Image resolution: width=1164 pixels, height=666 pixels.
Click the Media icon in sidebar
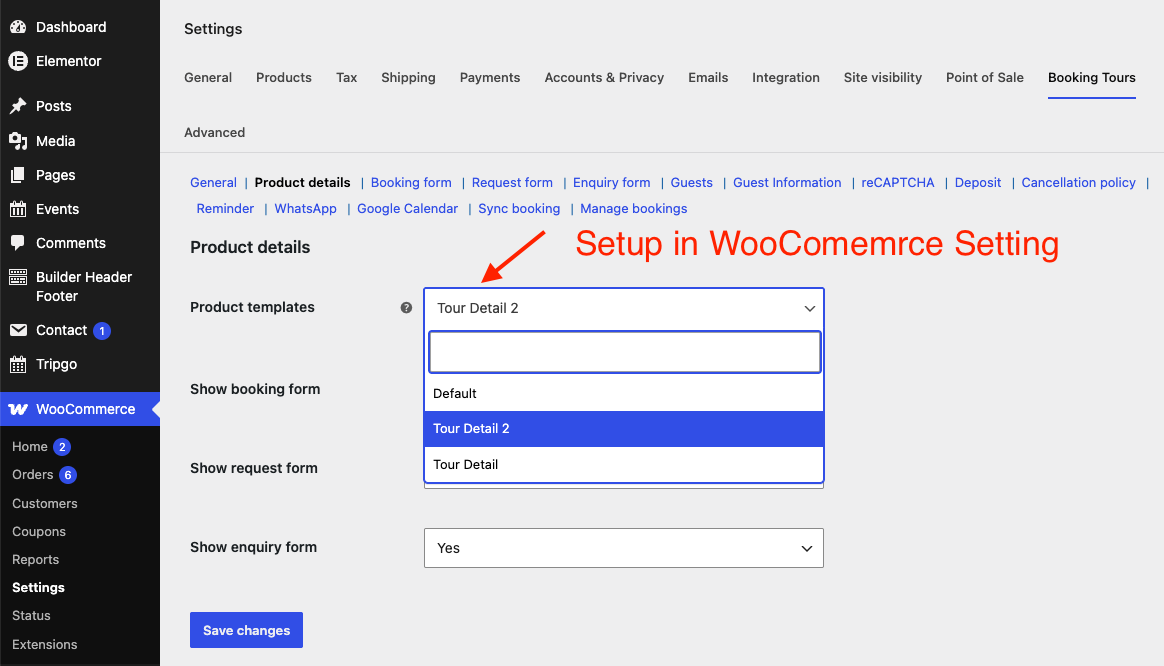point(18,141)
